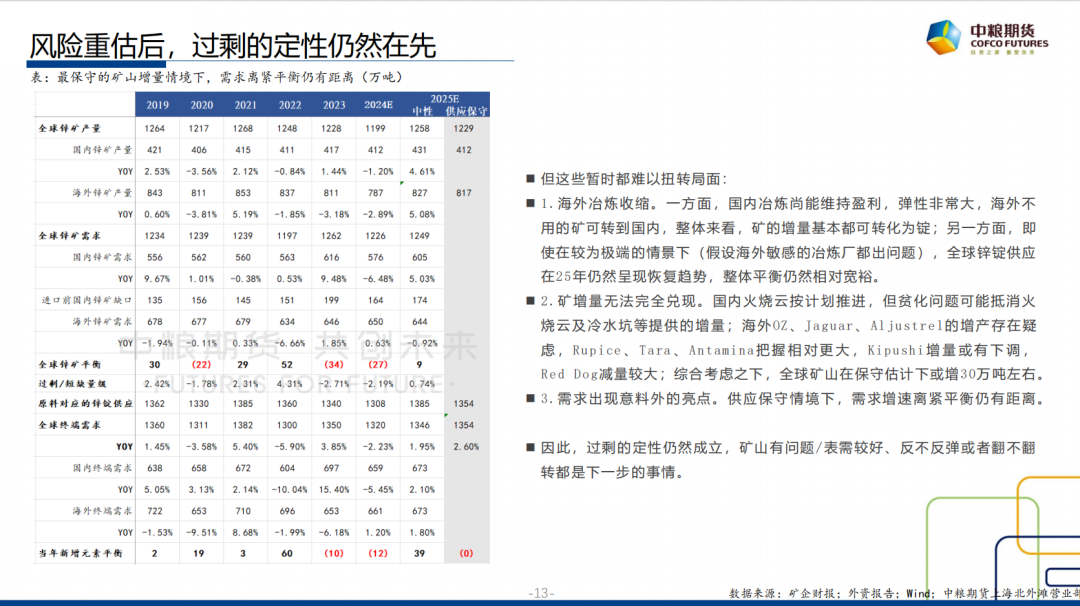Viewport: 1080px width, 606px height.
Task: Select the row label 进口前国内锌矿缺口
Action: coord(87,300)
